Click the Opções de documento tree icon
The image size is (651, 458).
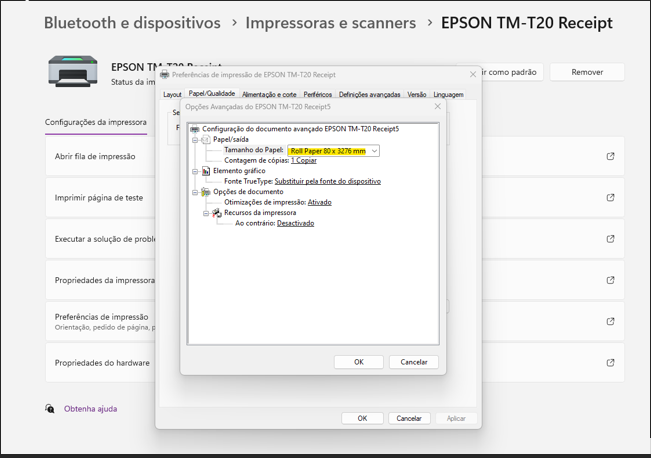(x=206, y=192)
